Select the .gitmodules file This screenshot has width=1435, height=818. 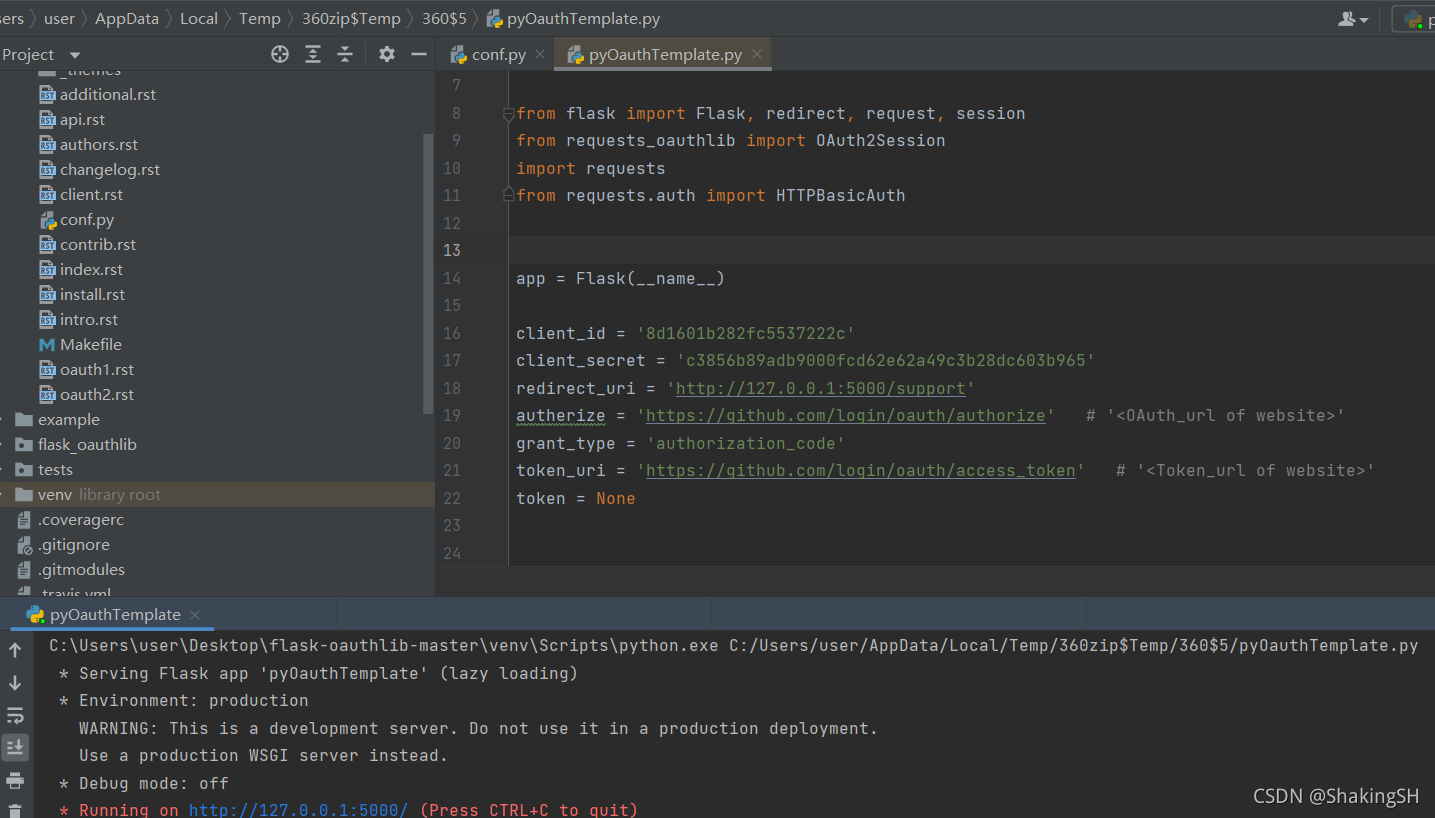82,569
